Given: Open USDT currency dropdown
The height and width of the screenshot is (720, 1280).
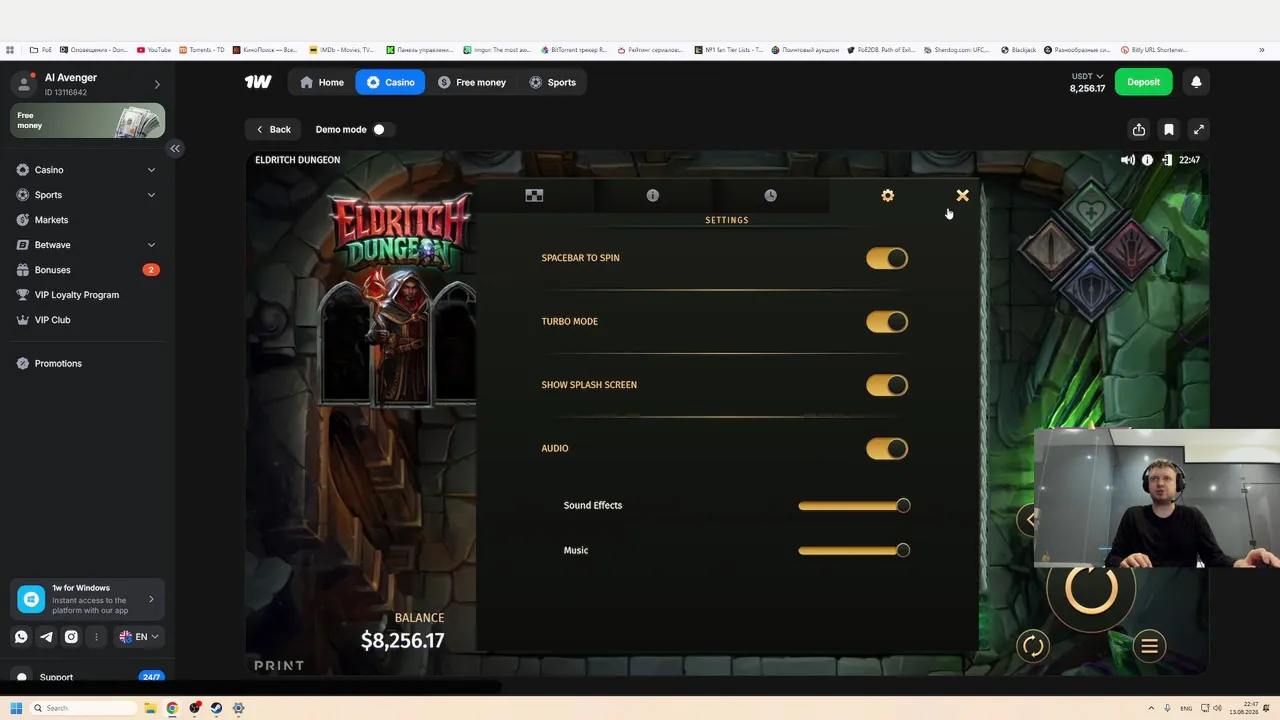Looking at the screenshot, I should coord(1088,76).
